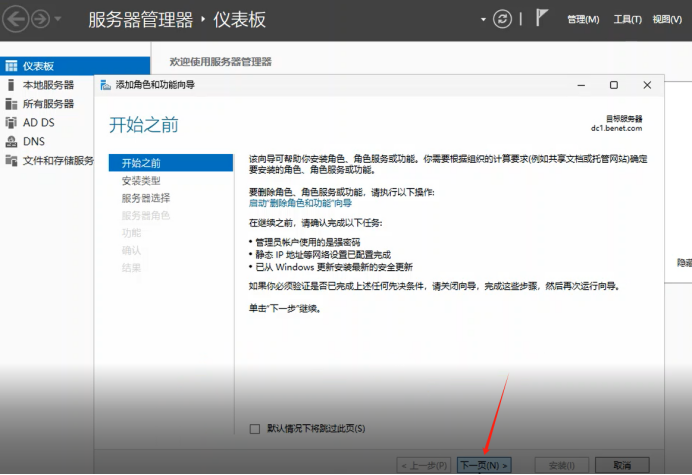Select the DNS role icon in sidebar
Viewport: 692px width, 475px height.
click(x=11, y=142)
